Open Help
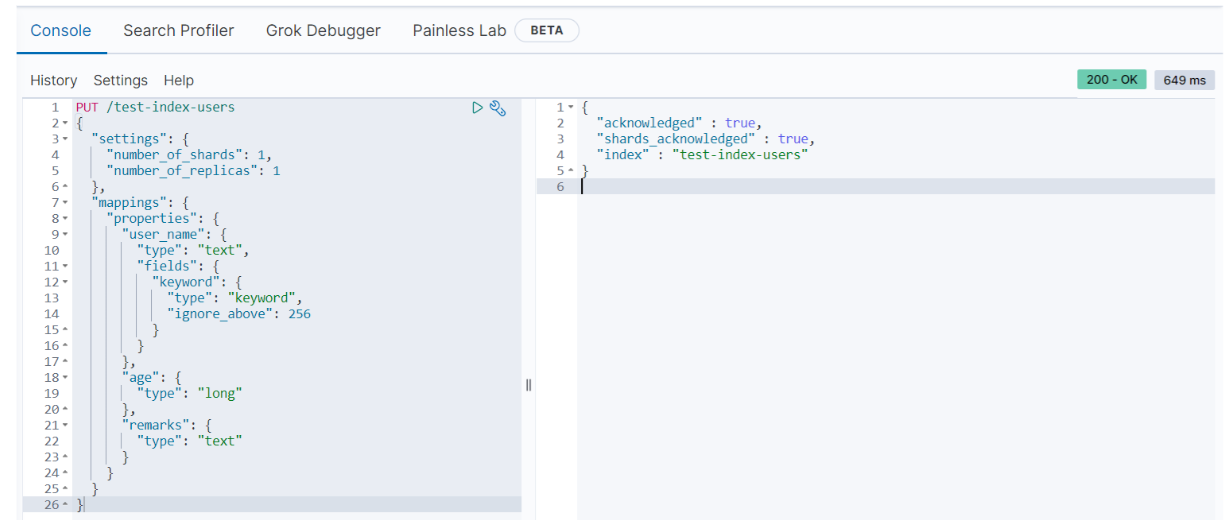 (179, 80)
